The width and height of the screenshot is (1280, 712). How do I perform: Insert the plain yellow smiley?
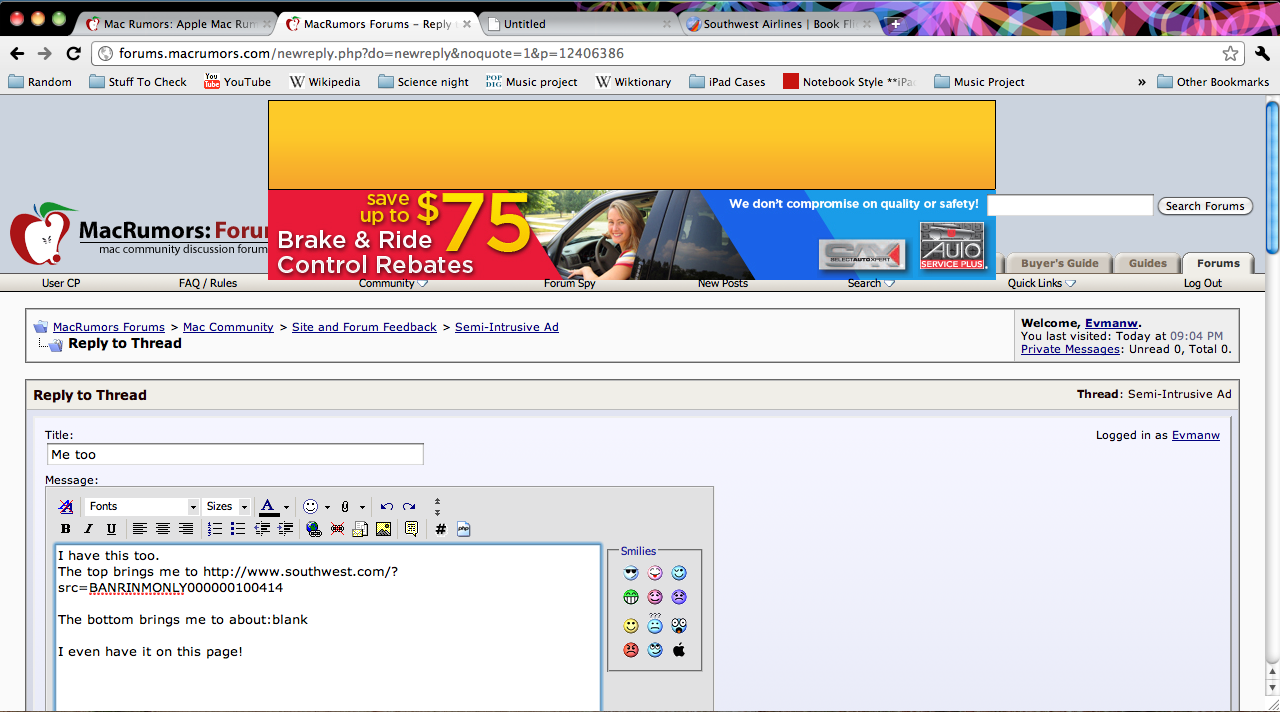(x=631, y=626)
